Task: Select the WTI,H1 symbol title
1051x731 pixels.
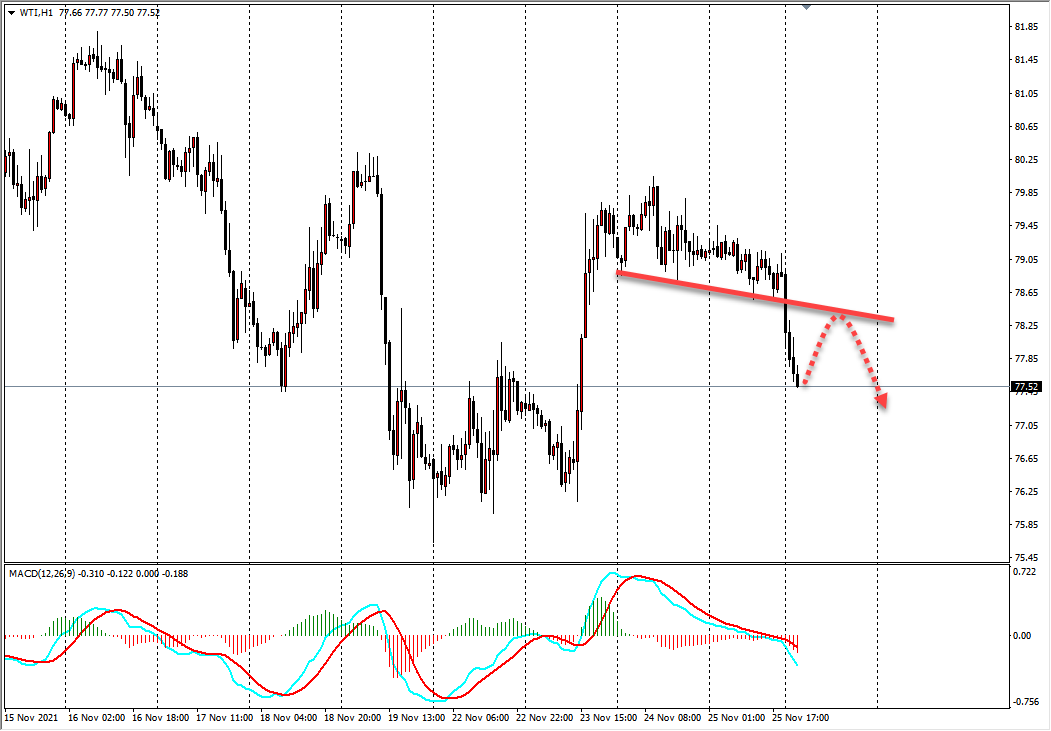Action: (36, 13)
